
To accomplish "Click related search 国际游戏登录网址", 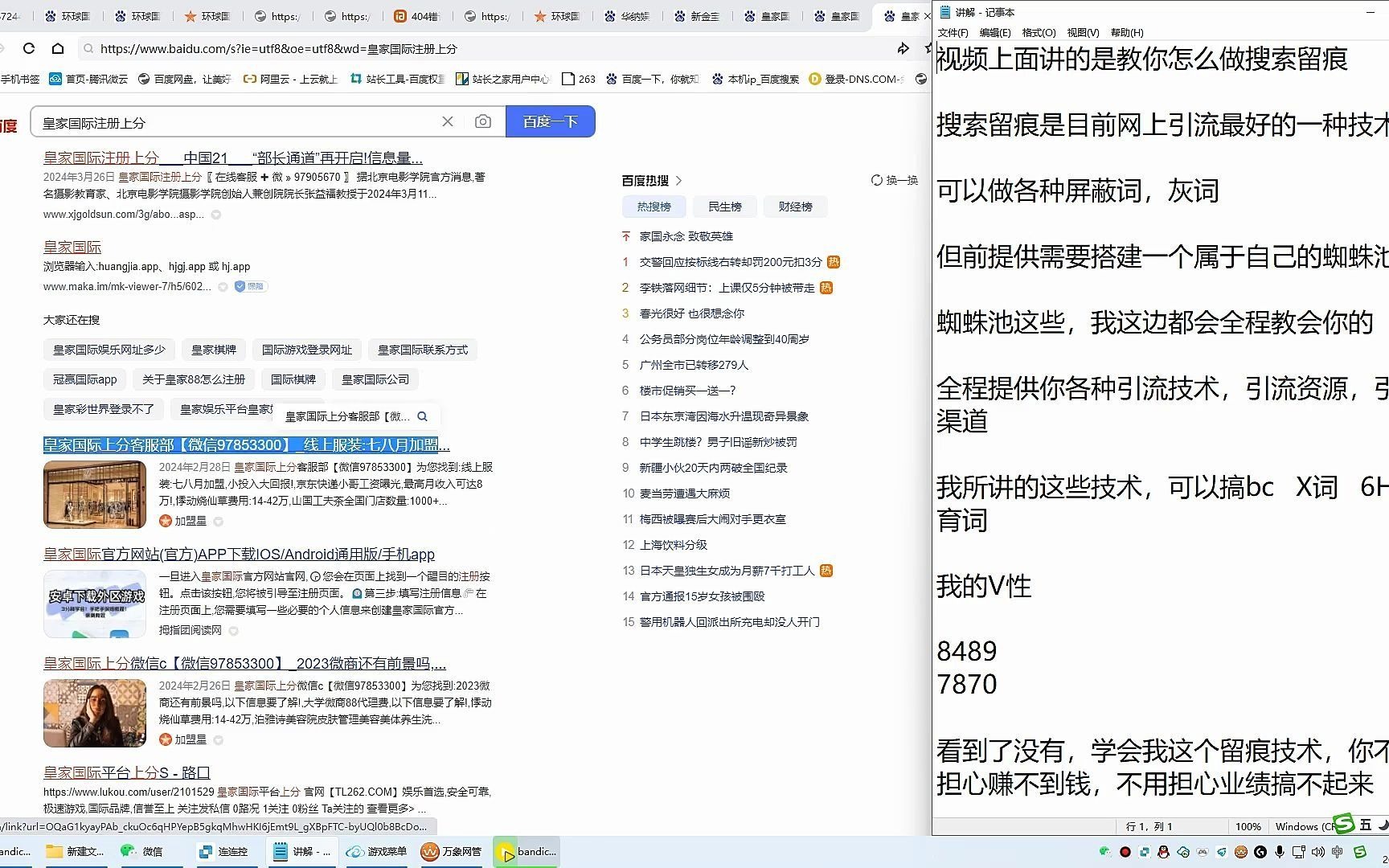I will [x=307, y=350].
